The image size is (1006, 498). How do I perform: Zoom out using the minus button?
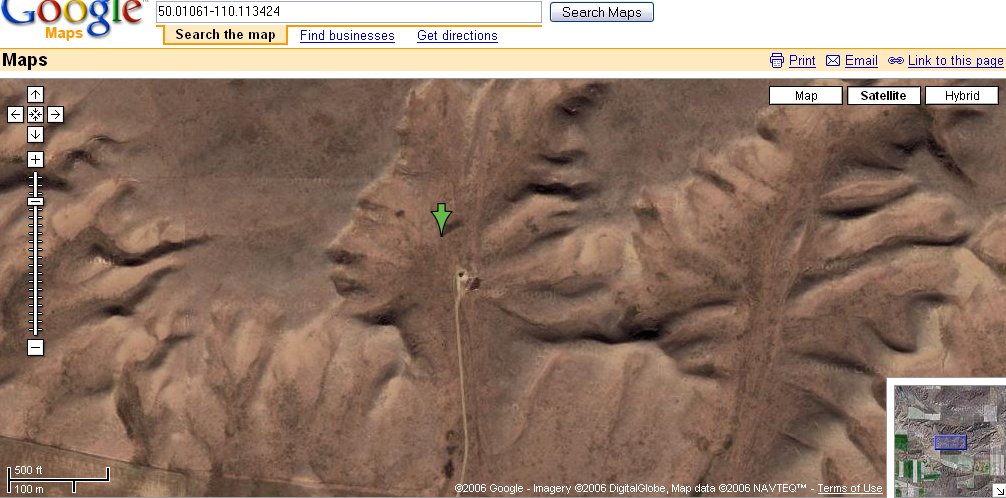[x=35, y=348]
